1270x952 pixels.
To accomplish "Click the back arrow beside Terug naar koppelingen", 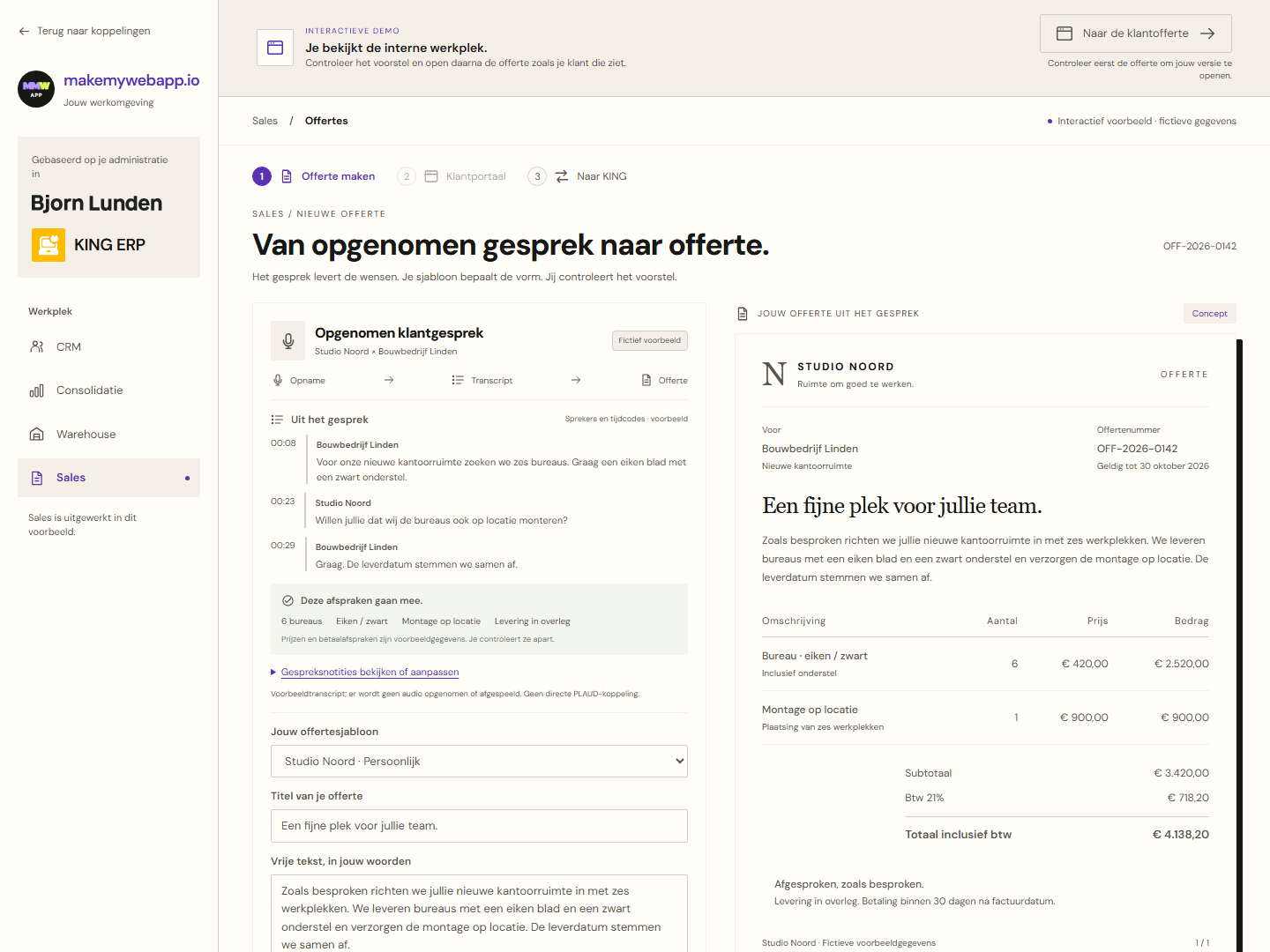I will coord(24,32).
